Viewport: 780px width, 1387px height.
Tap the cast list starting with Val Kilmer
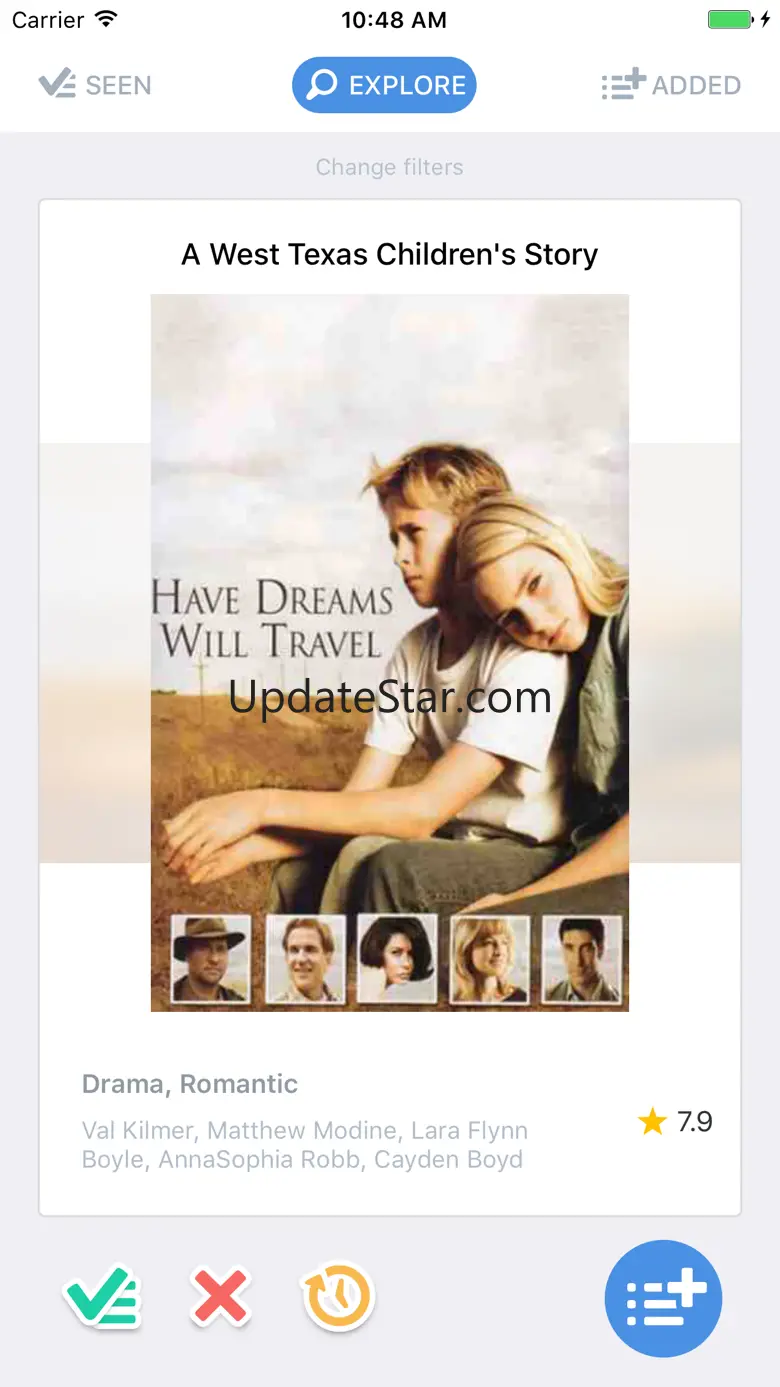pyautogui.click(x=305, y=1145)
